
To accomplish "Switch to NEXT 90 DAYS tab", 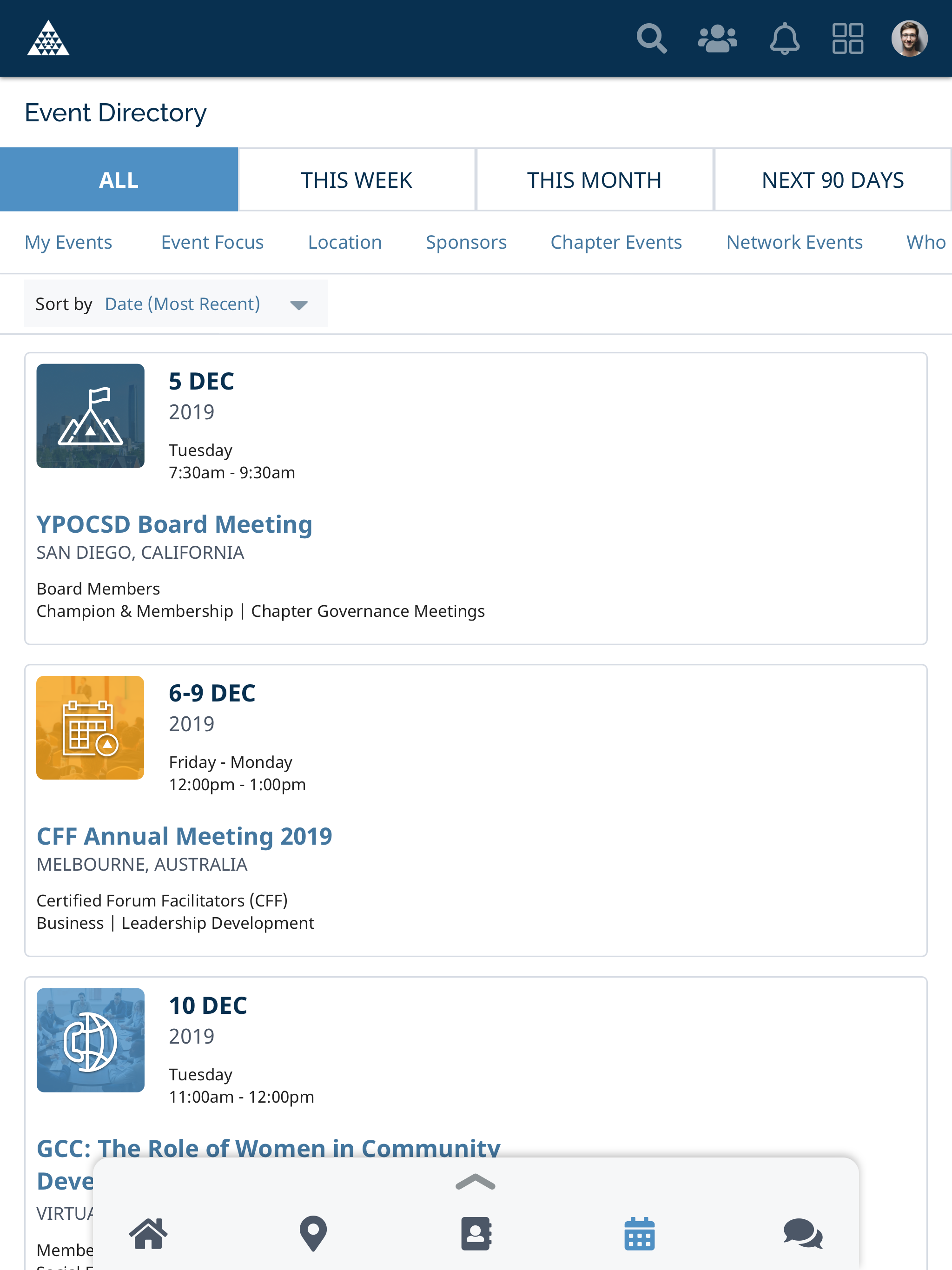I will pos(833,180).
